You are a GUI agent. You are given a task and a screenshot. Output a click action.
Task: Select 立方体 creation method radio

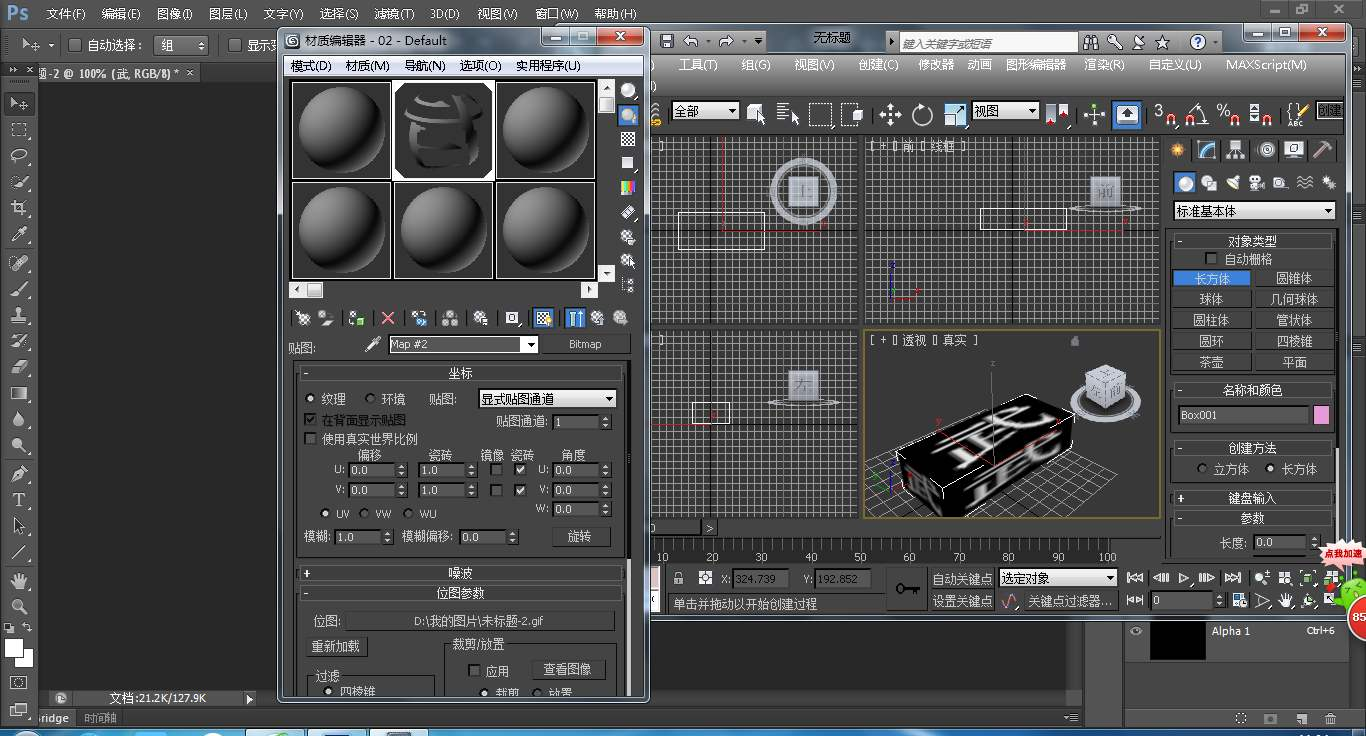pyautogui.click(x=1203, y=468)
